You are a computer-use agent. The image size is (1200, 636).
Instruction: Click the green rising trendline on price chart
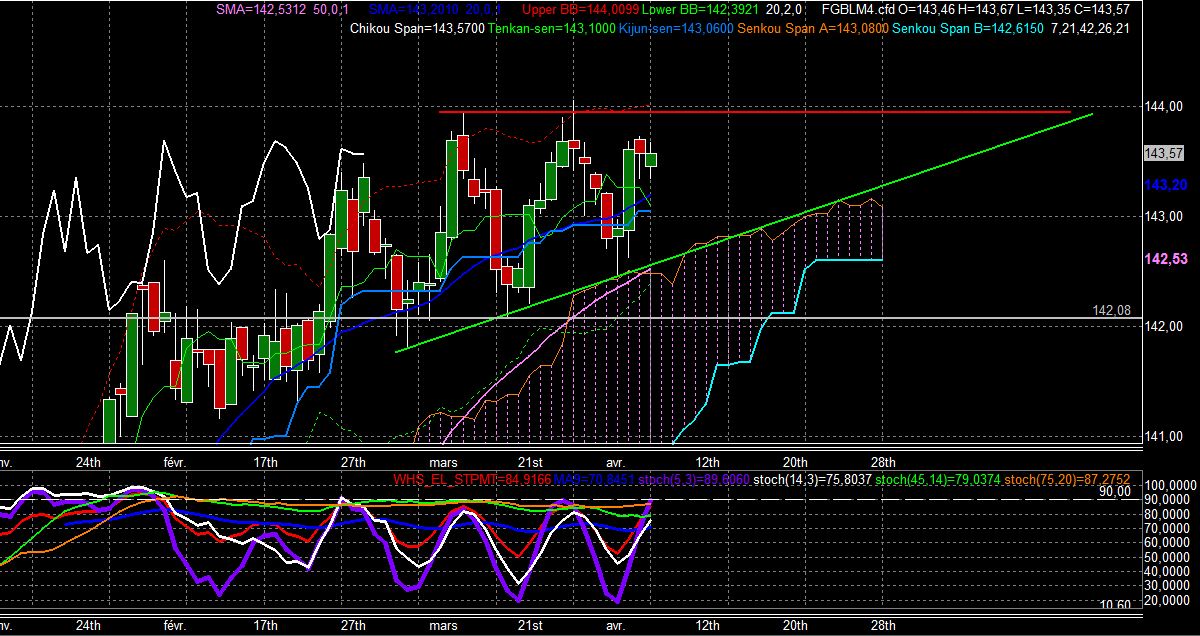(x=745, y=232)
